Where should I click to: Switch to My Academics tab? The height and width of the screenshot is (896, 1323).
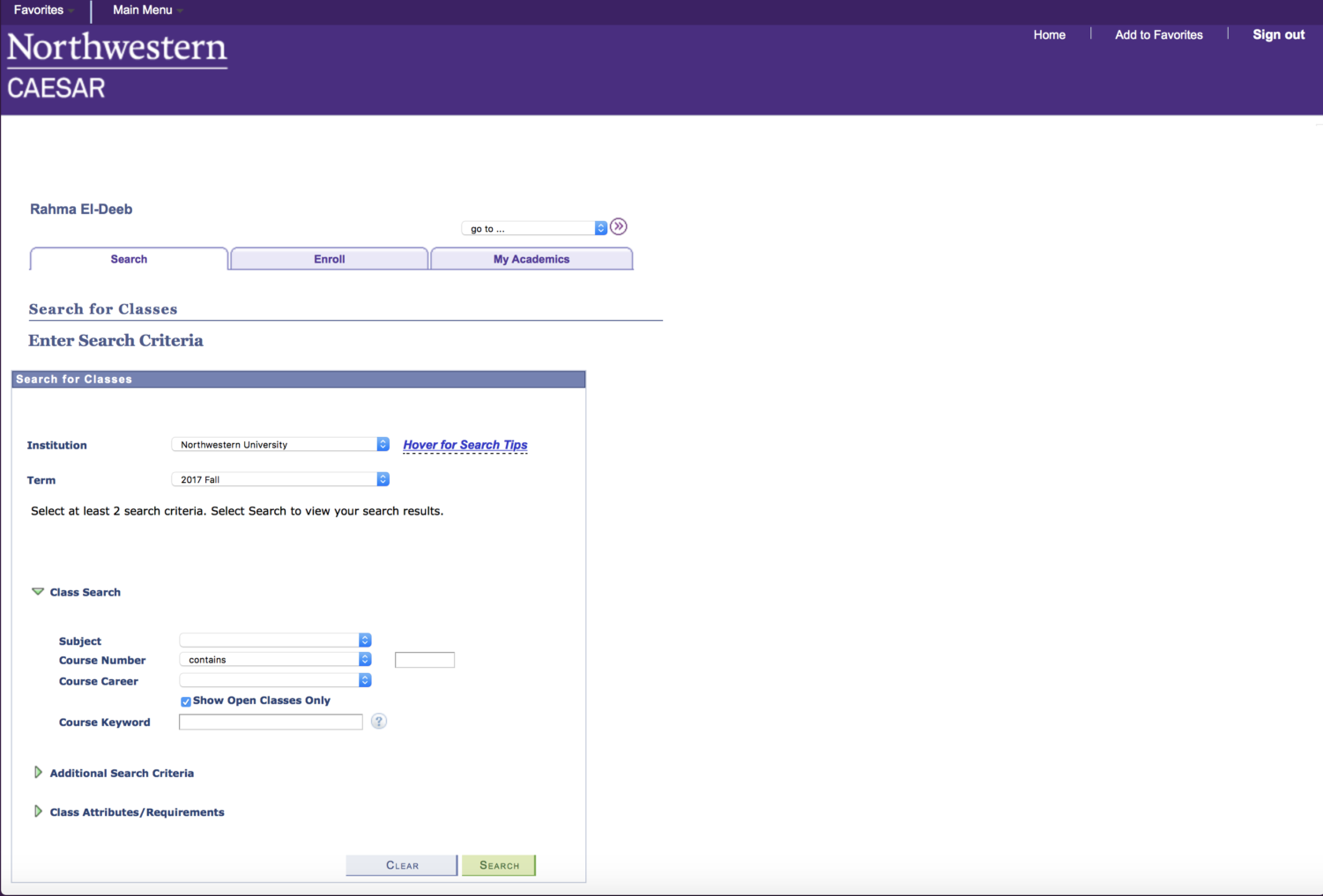(531, 259)
